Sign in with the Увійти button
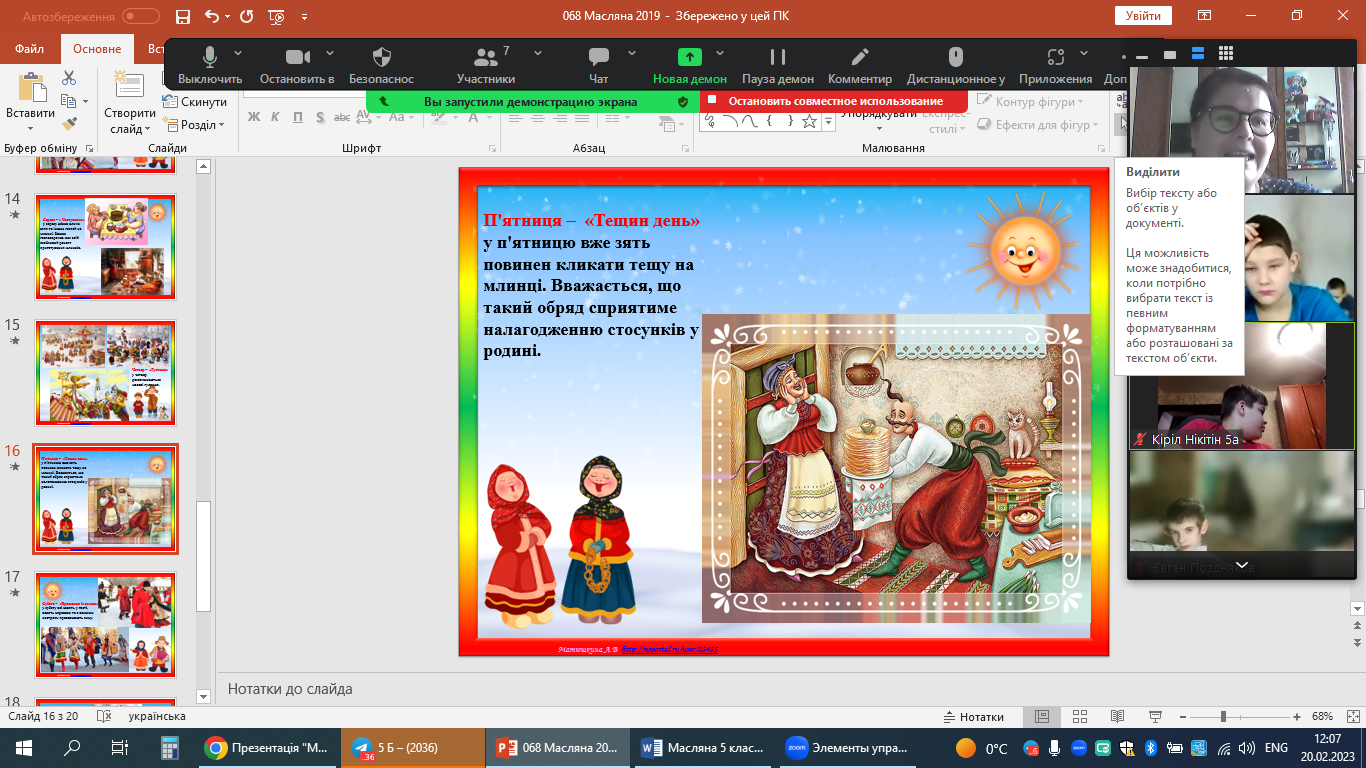 (x=1142, y=16)
